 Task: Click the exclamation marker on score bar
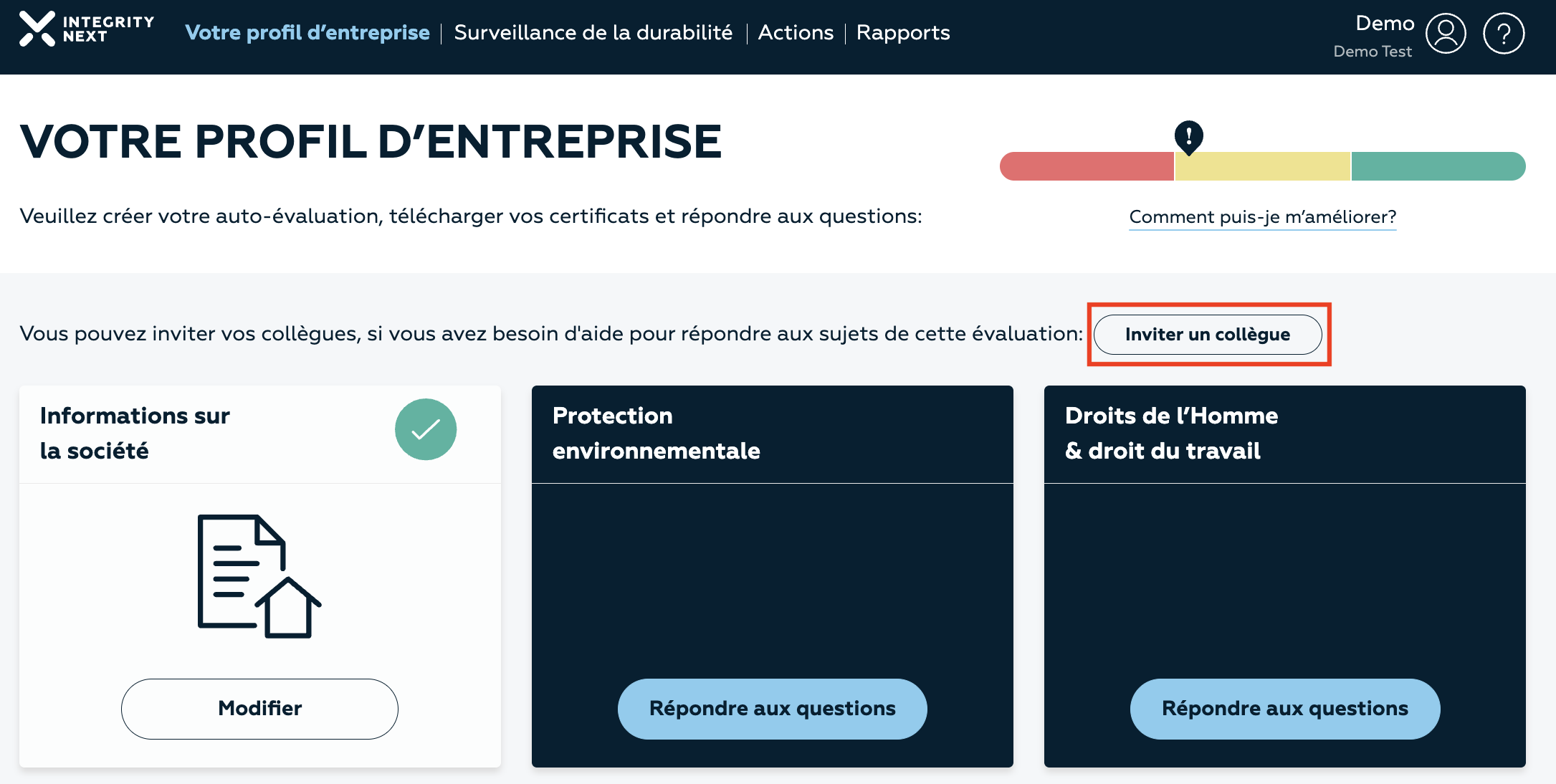click(1188, 137)
